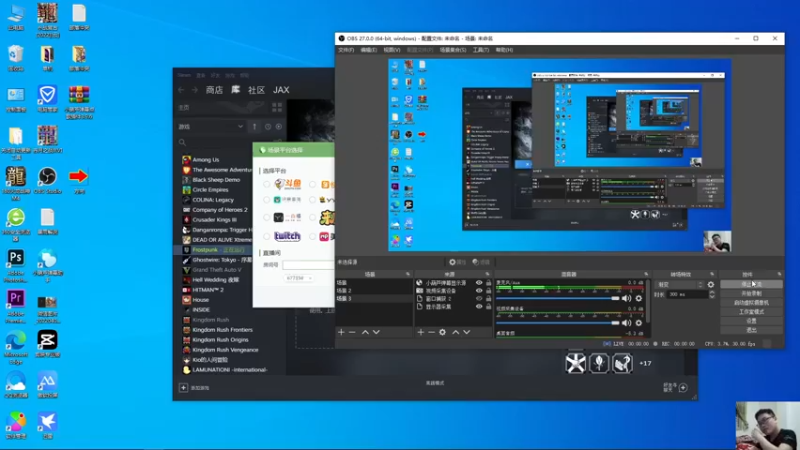Screen dimensions: 800x450
Task: Open Adobe Photoshop desktop shortcut
Action: coord(16,264)
